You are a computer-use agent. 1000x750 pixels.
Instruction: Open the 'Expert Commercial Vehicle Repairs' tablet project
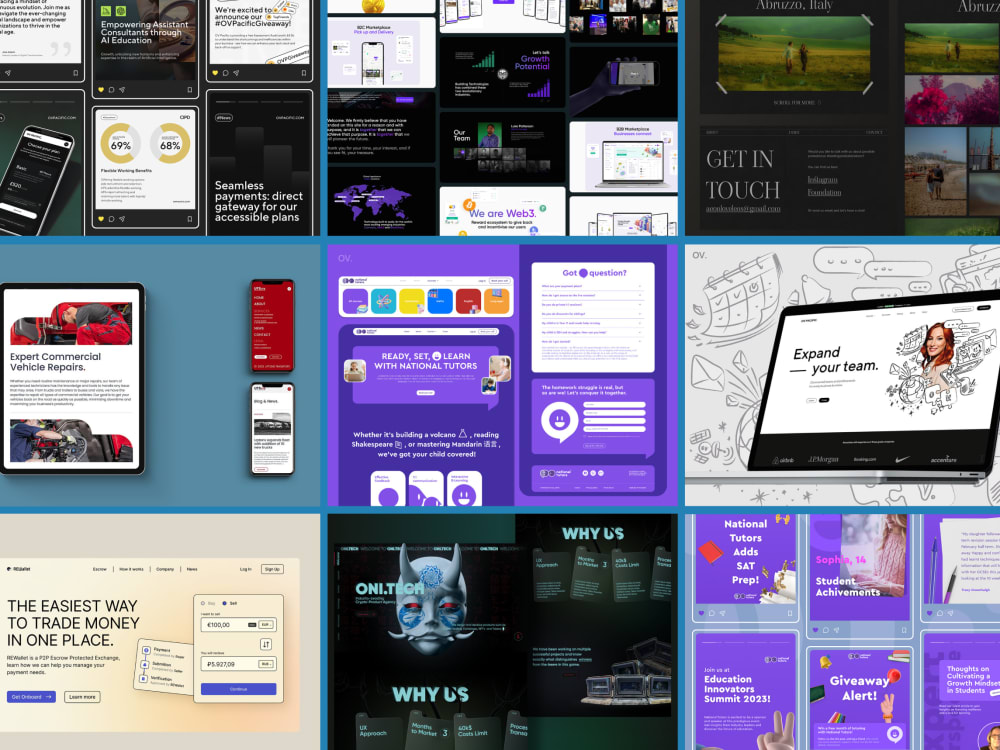72,379
